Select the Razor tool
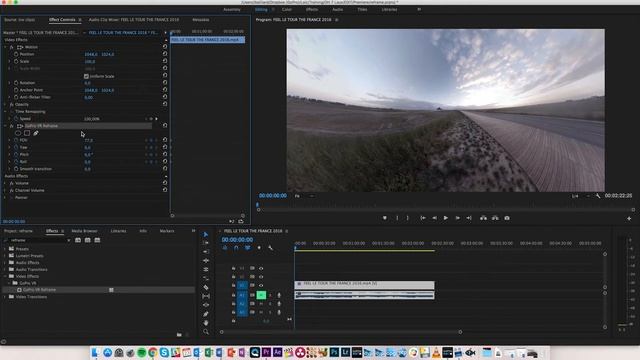Image resolution: width=640 pixels, height=360 pixels. tap(206, 287)
